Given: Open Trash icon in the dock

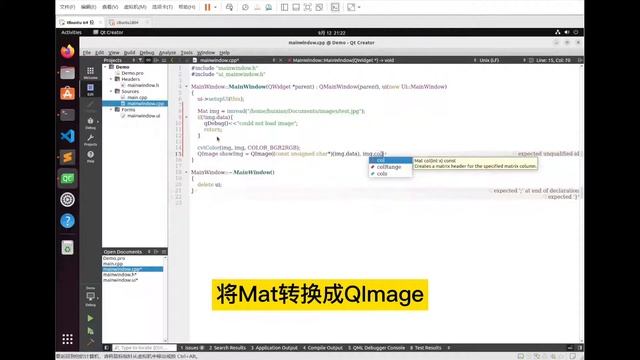Looking at the screenshot, I should tap(67, 247).
